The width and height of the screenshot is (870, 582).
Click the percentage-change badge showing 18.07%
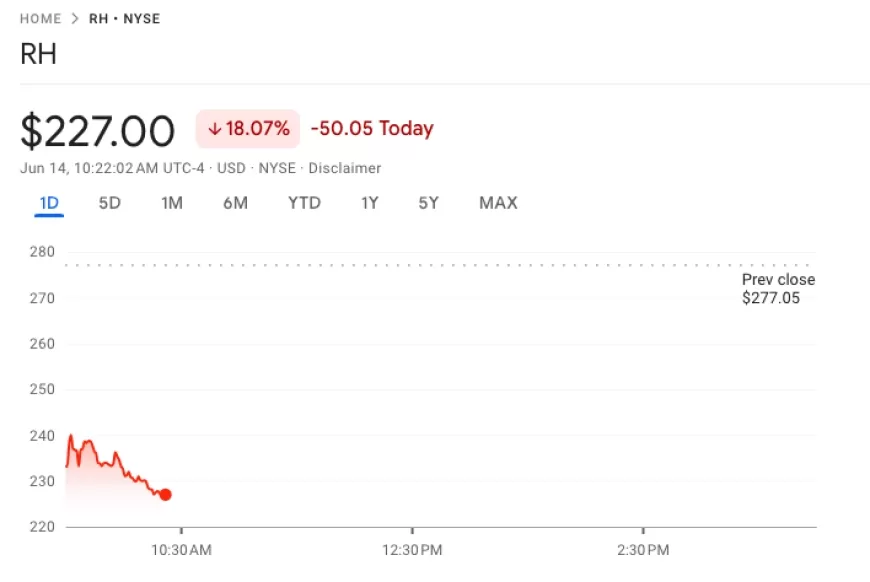pyautogui.click(x=248, y=129)
